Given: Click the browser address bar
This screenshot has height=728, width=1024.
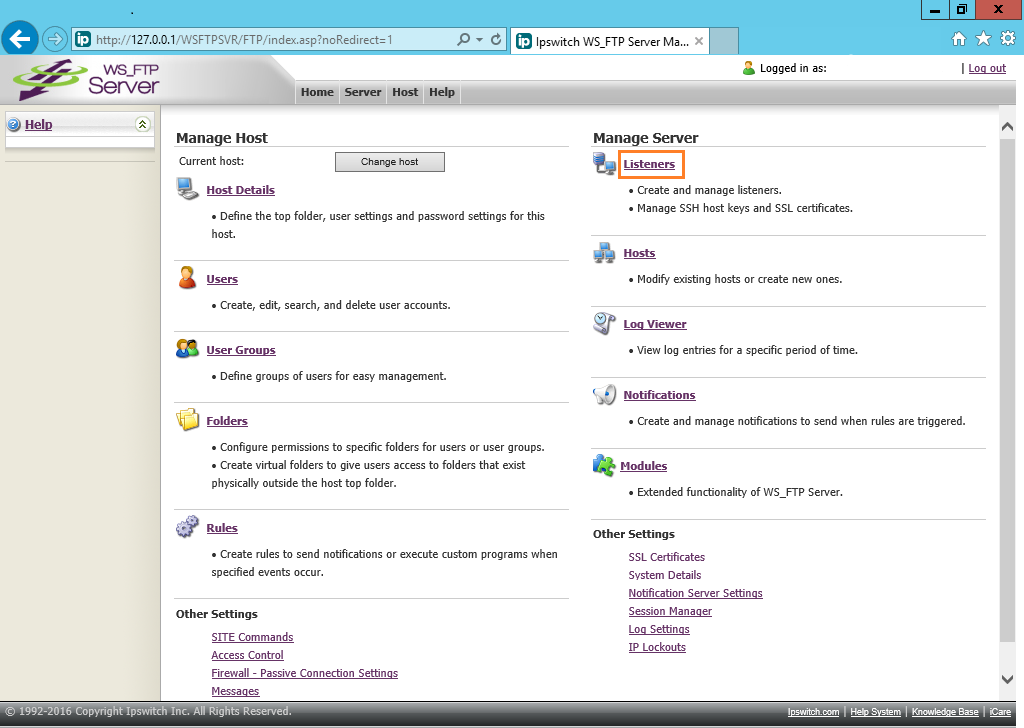Looking at the screenshot, I should 270,40.
